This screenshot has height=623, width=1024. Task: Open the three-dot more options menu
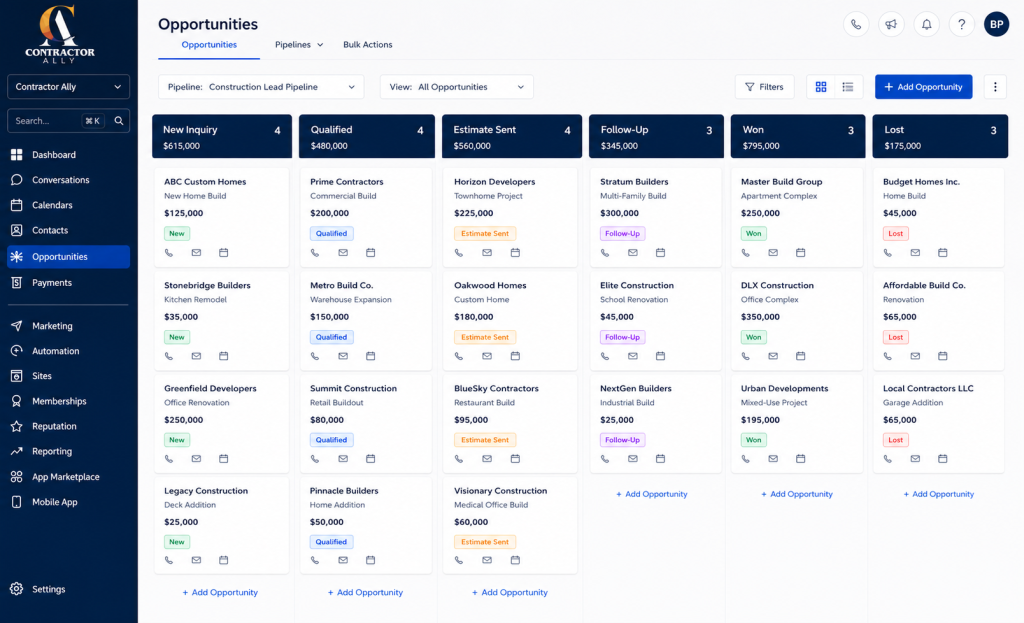click(995, 87)
